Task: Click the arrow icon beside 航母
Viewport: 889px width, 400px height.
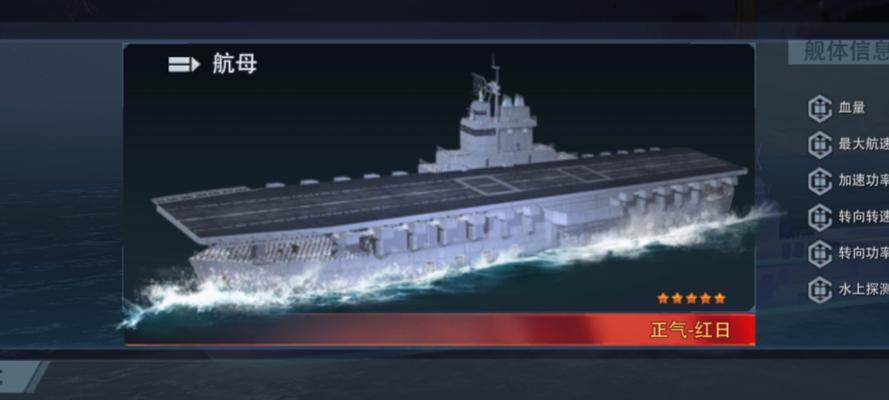Action: pos(184,65)
